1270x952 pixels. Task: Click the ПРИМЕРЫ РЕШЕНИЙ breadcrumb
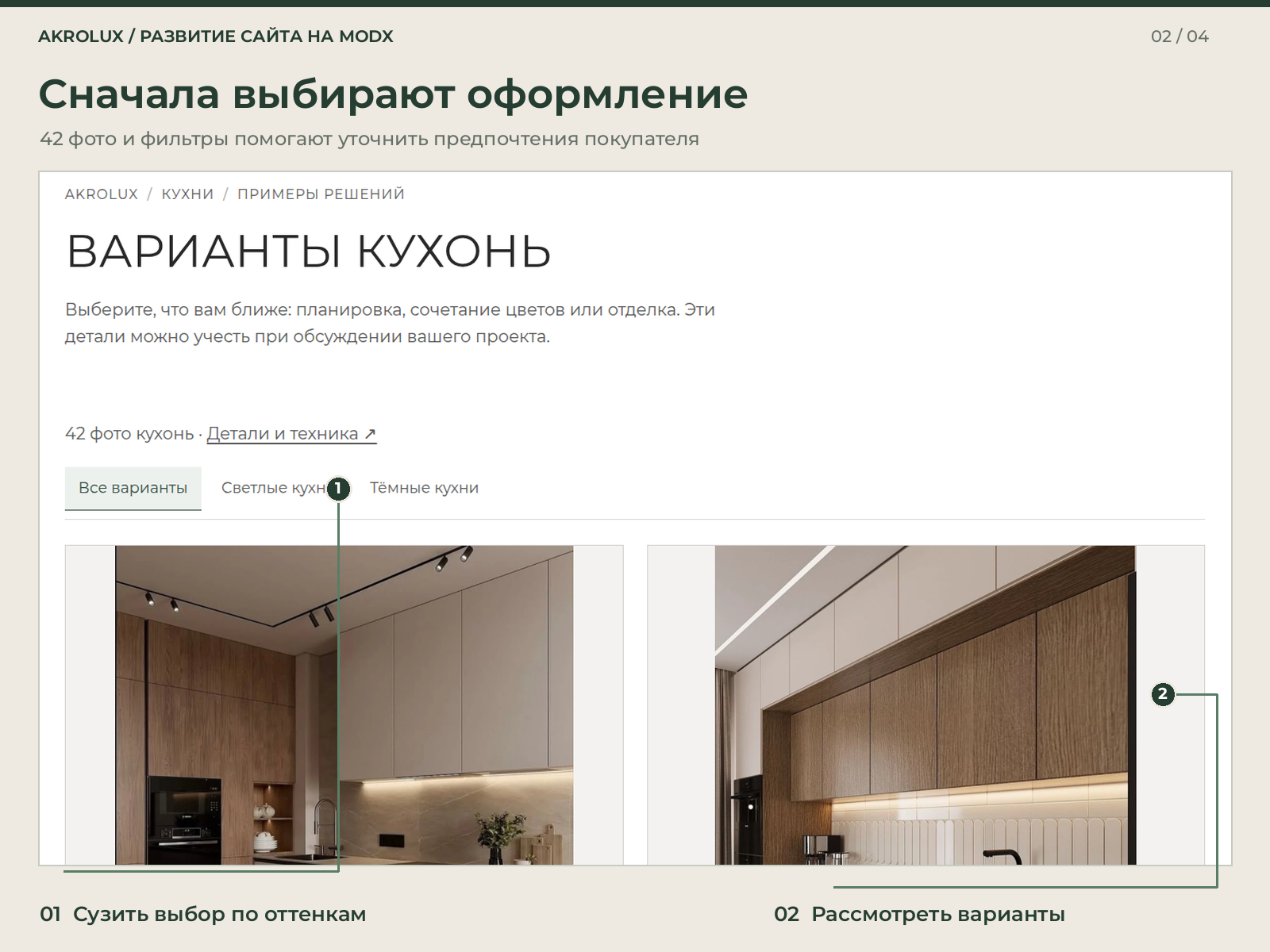[x=321, y=194]
